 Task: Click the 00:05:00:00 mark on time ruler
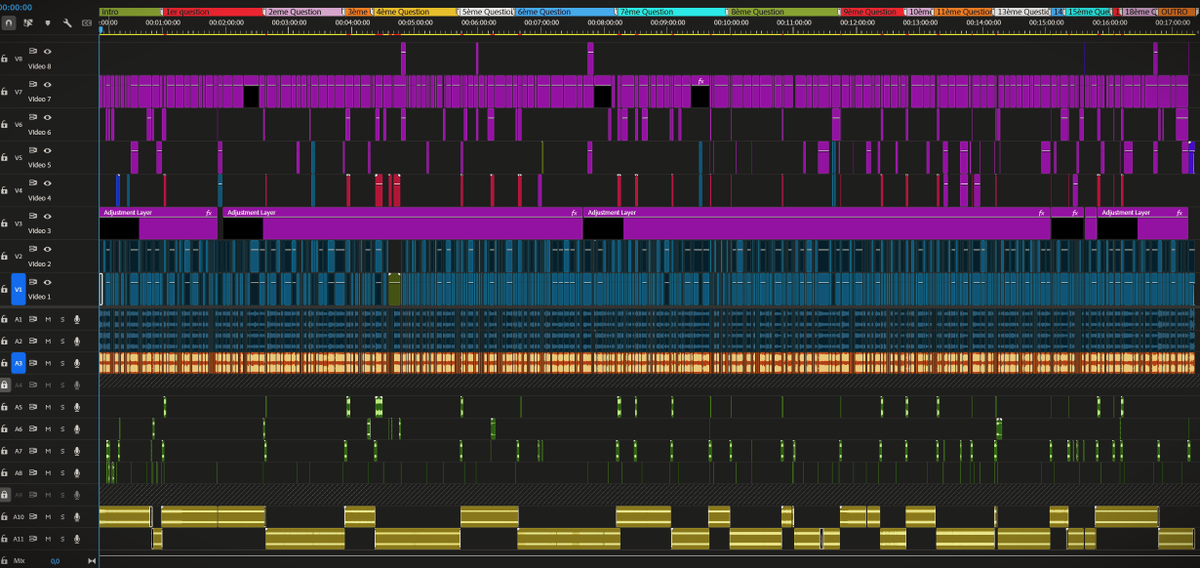click(x=415, y=21)
